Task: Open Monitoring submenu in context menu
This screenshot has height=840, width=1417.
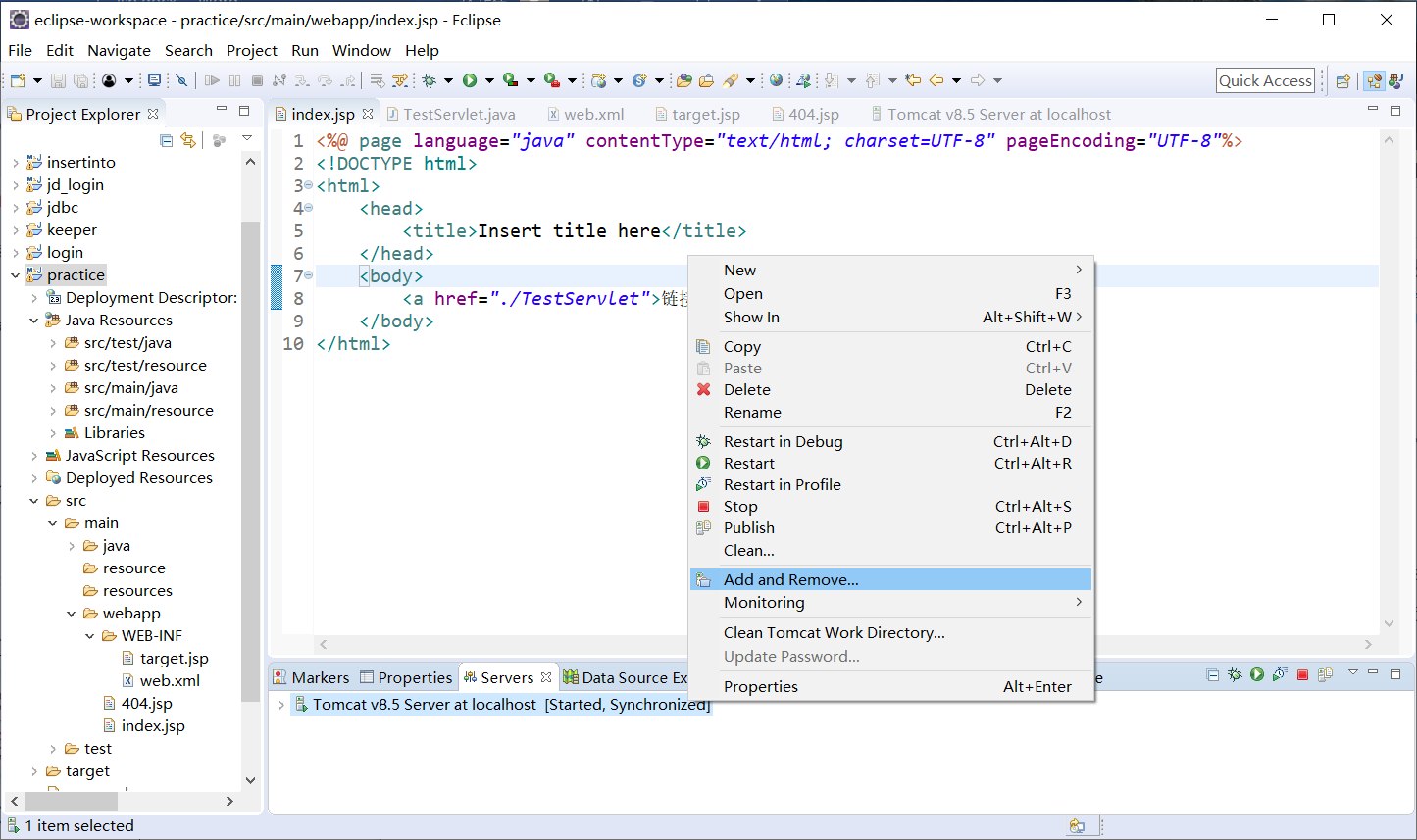Action: click(x=890, y=602)
